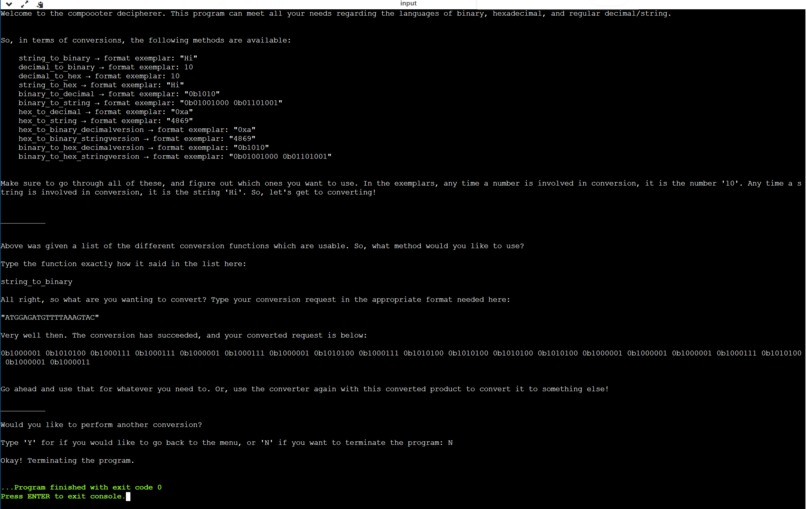Image resolution: width=806 pixels, height=509 pixels.
Task: Click the 'hex_to_decimal' method line
Action: pyautogui.click(x=106, y=112)
